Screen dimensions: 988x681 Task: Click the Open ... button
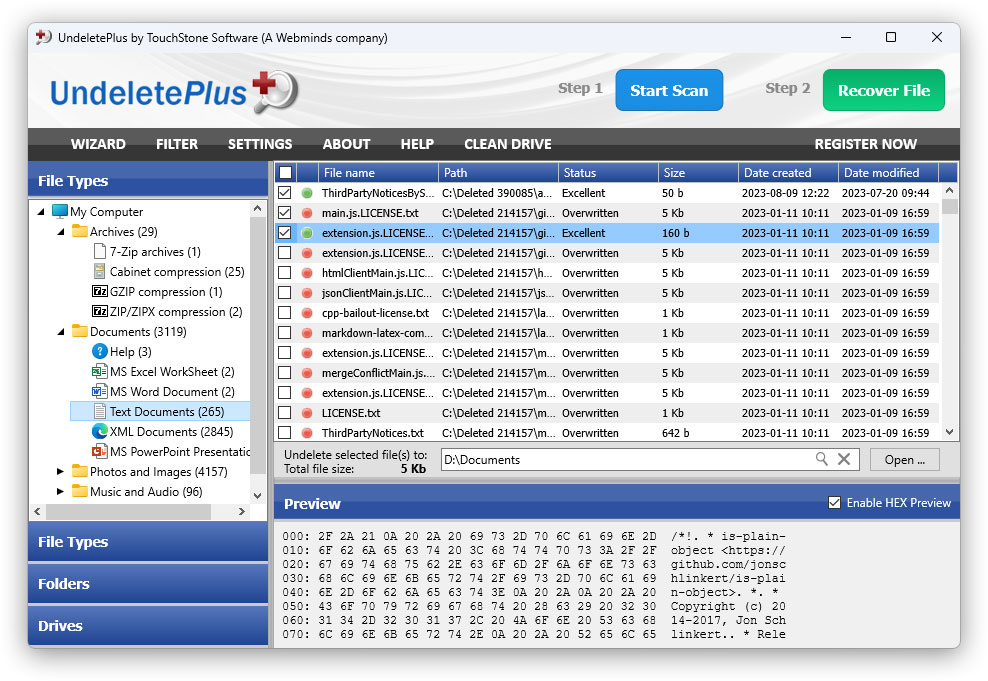pyautogui.click(x=905, y=460)
